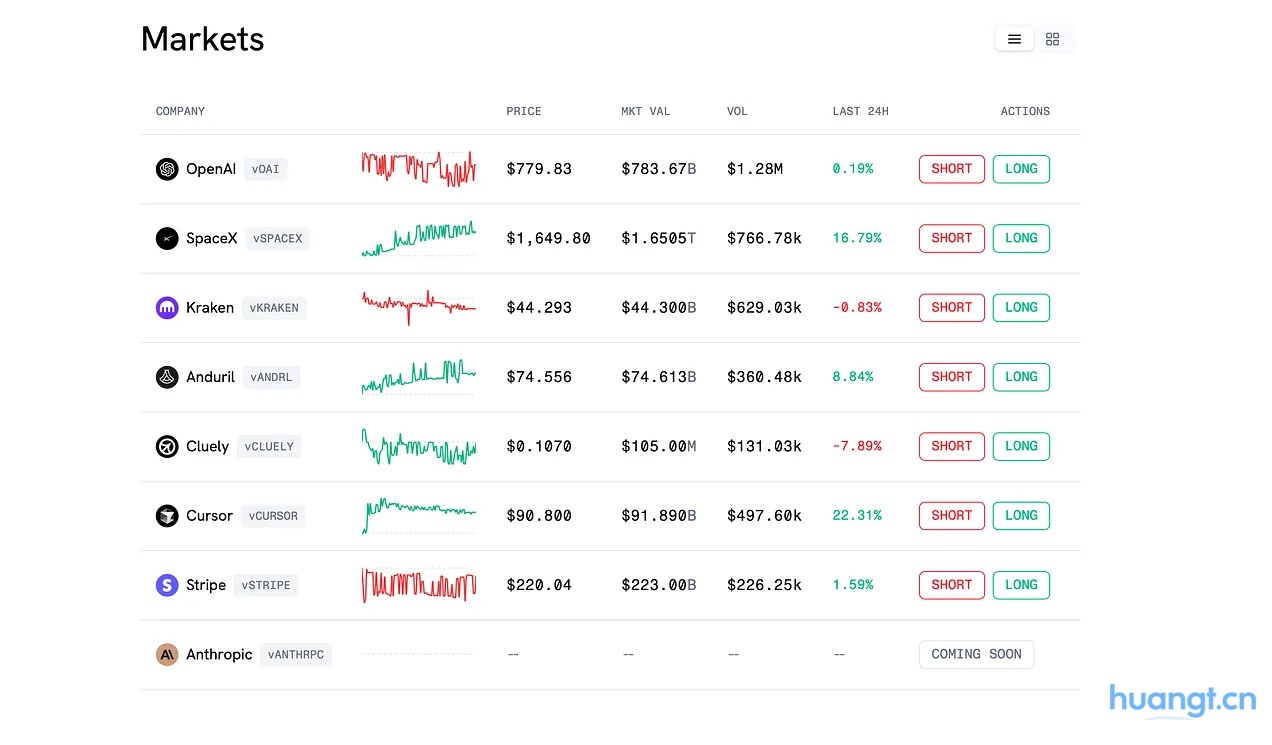Sort by LAST 24H column header

[x=860, y=111]
